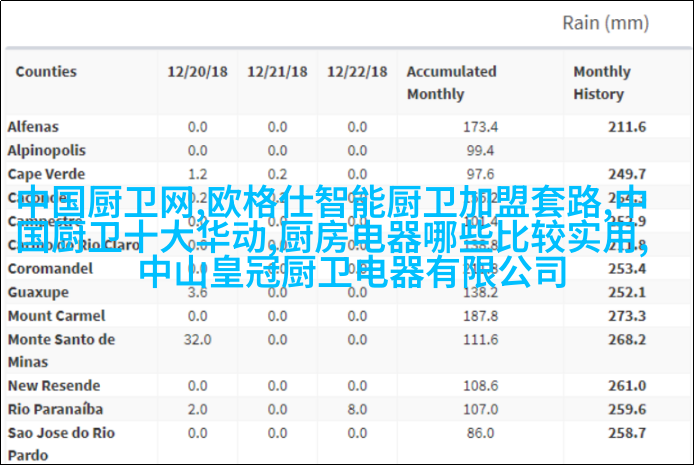Image resolution: width=695 pixels, height=466 pixels.
Task: Select the Sao Jose do Rio Pardo name
Action: (x=61, y=444)
